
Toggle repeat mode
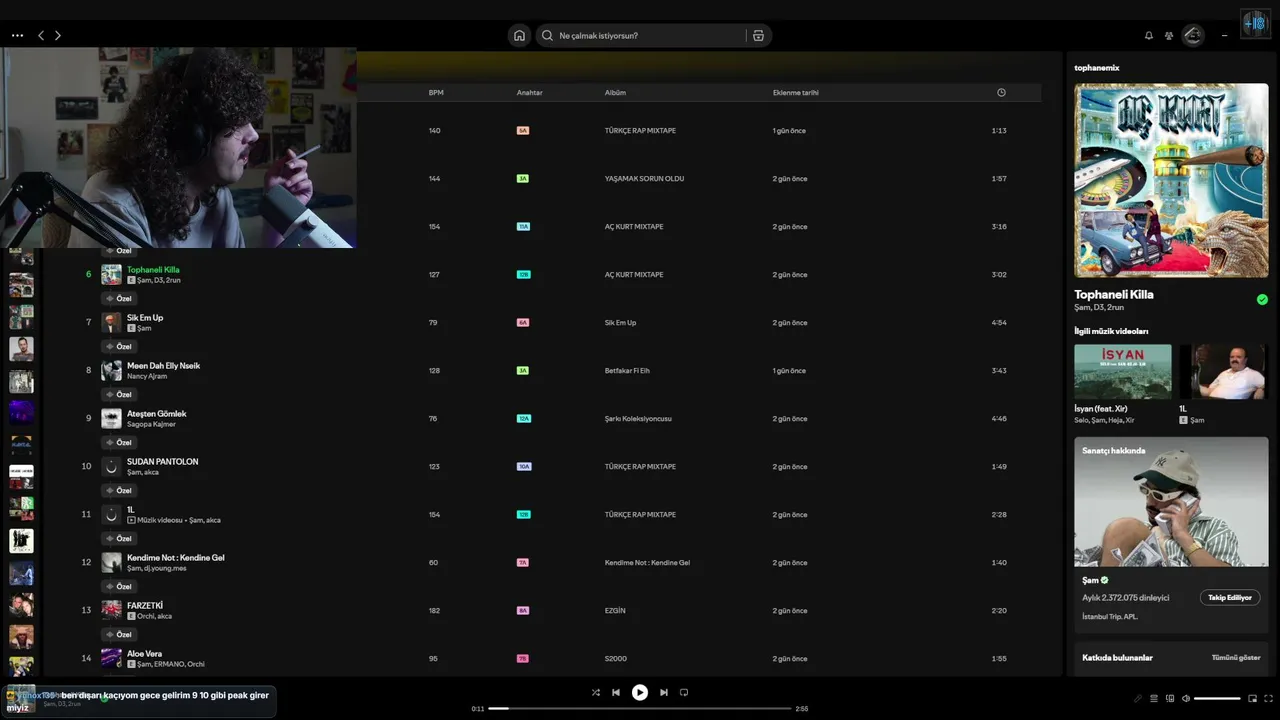(x=684, y=692)
